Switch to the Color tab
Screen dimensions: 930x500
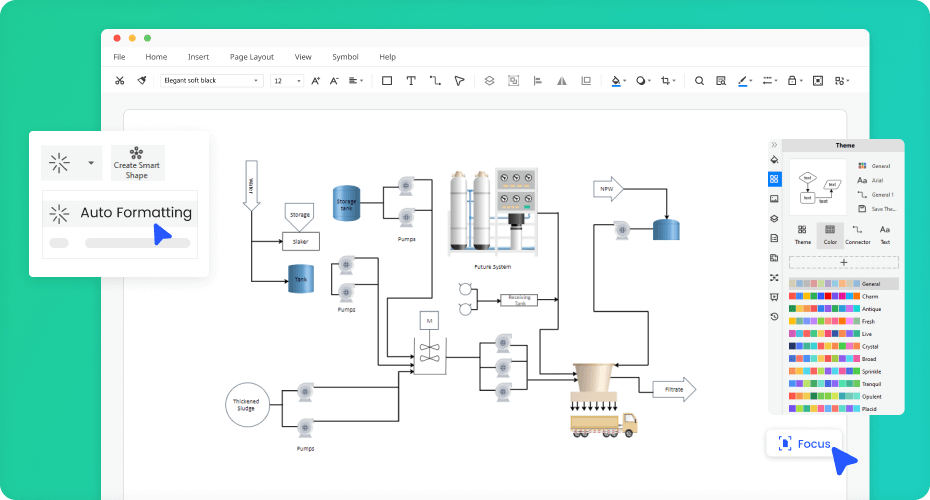tap(830, 235)
